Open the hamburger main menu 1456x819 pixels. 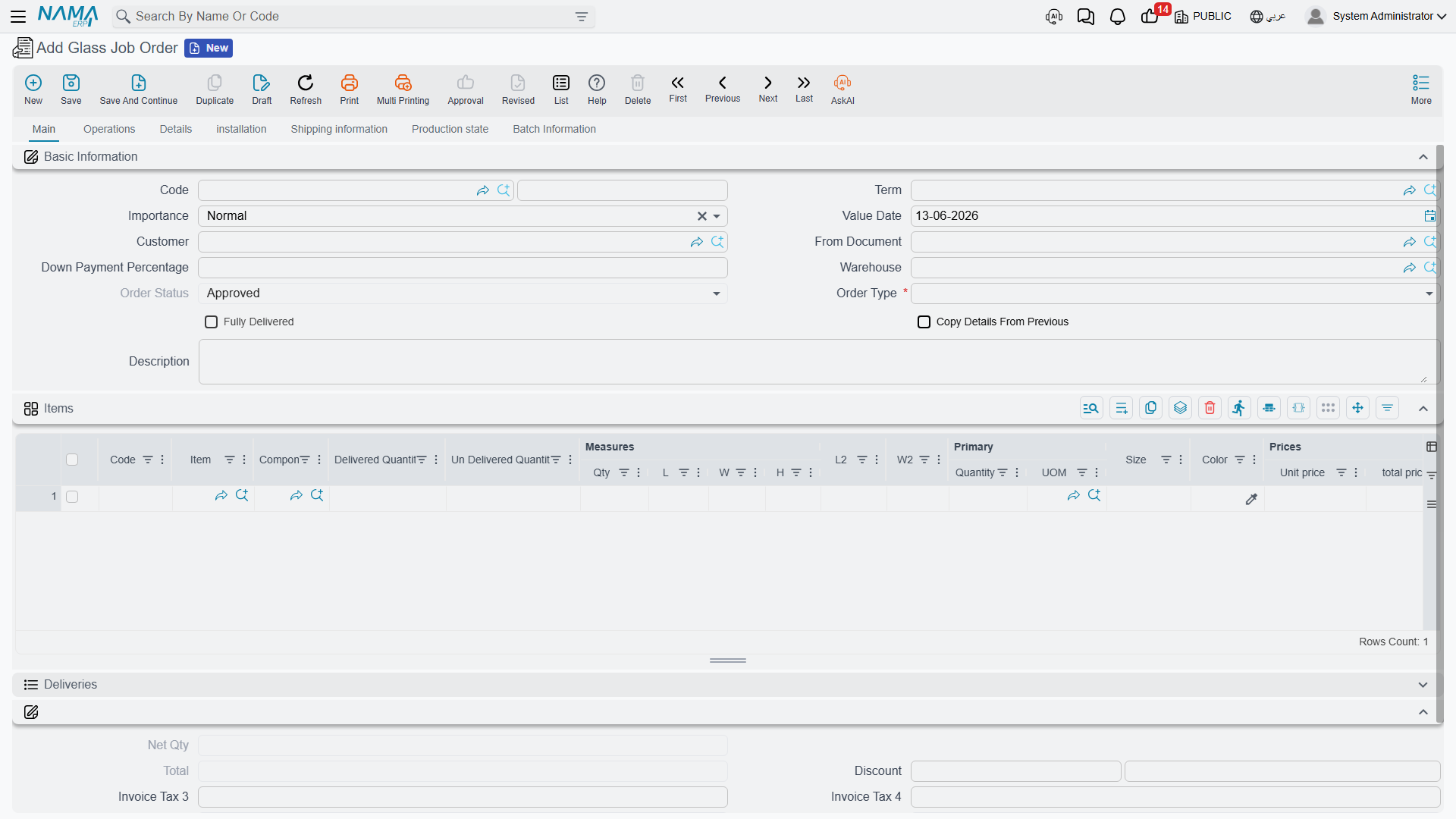(18, 16)
